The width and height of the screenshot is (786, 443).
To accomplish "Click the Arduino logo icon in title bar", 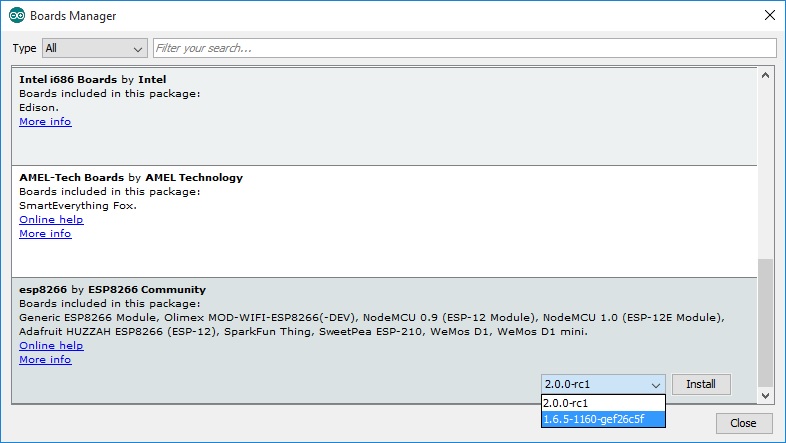I will click(17, 16).
